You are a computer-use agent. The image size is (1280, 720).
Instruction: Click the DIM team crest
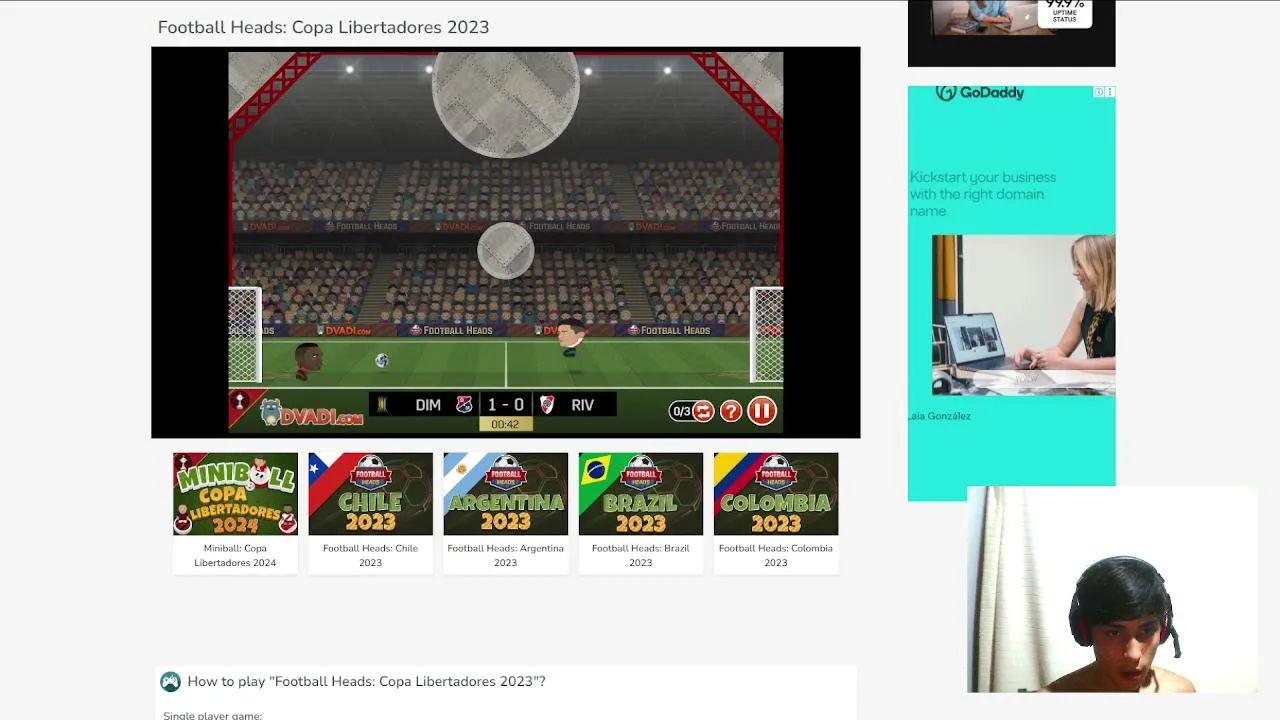click(463, 404)
